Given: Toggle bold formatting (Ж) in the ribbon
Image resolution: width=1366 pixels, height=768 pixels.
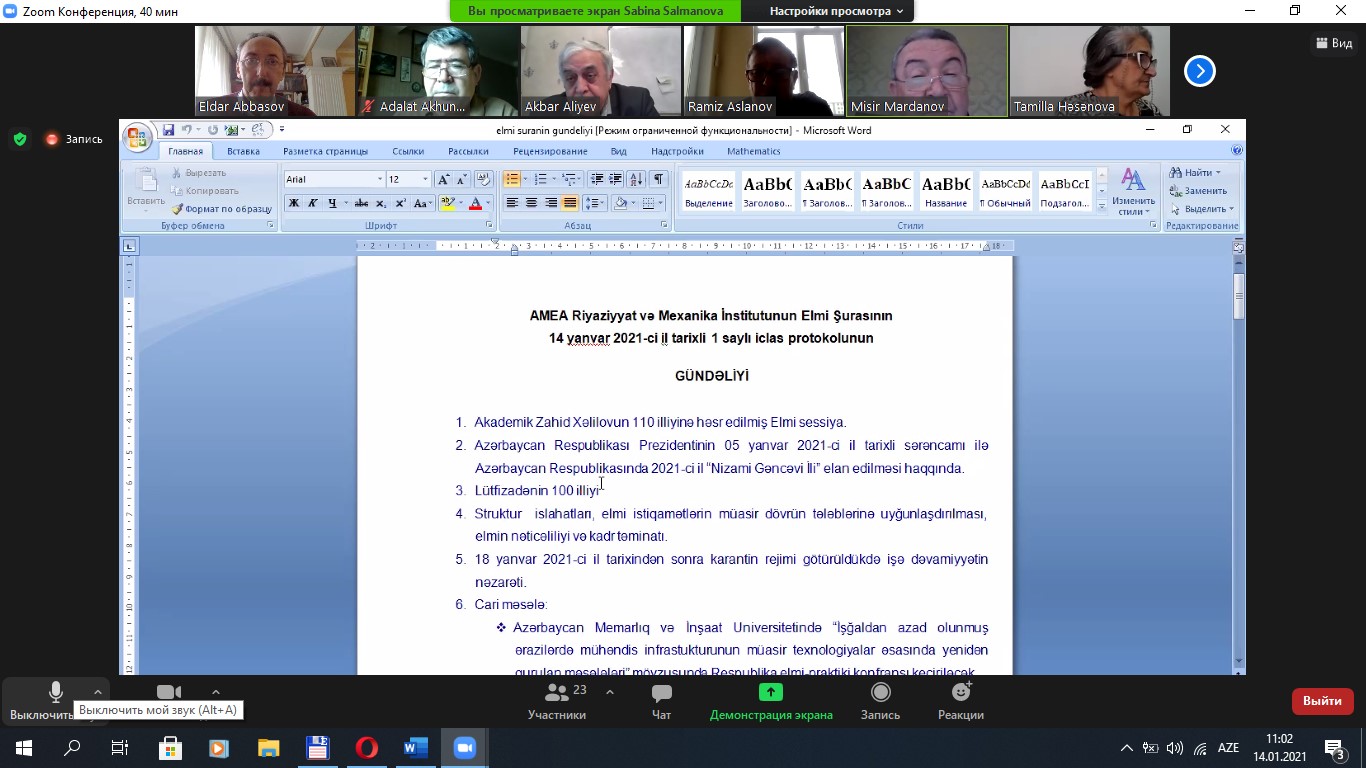Looking at the screenshot, I should [x=294, y=203].
